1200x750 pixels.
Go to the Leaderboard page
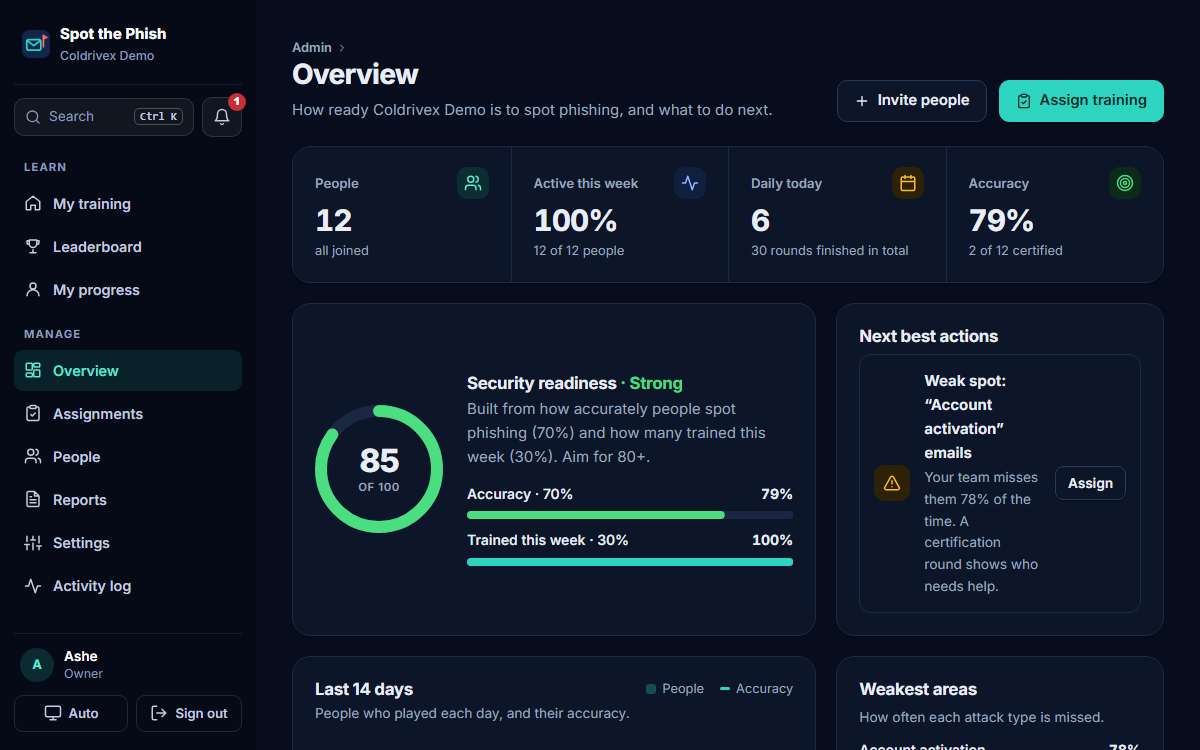coord(128,247)
